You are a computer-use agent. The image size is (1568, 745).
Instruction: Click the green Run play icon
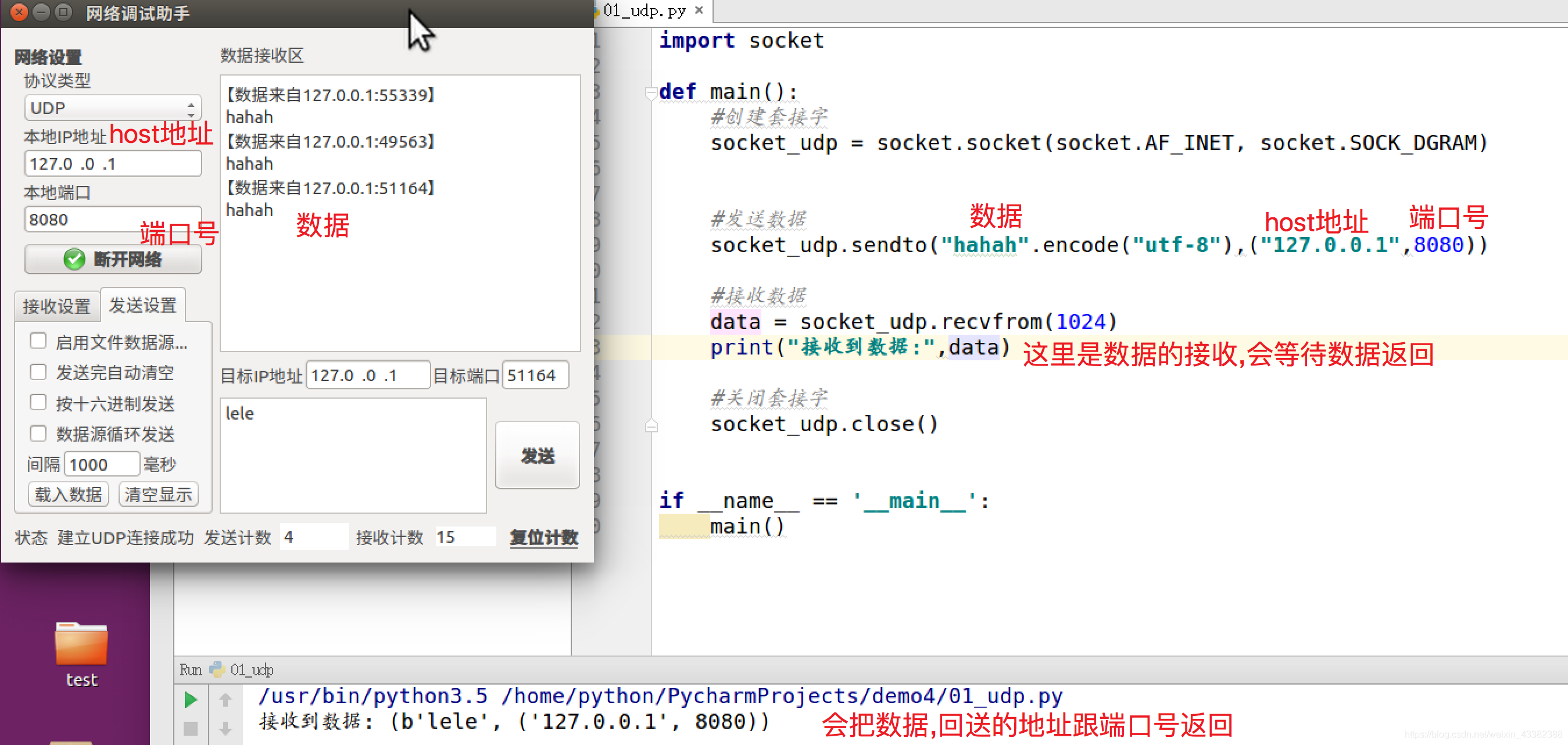point(191,699)
